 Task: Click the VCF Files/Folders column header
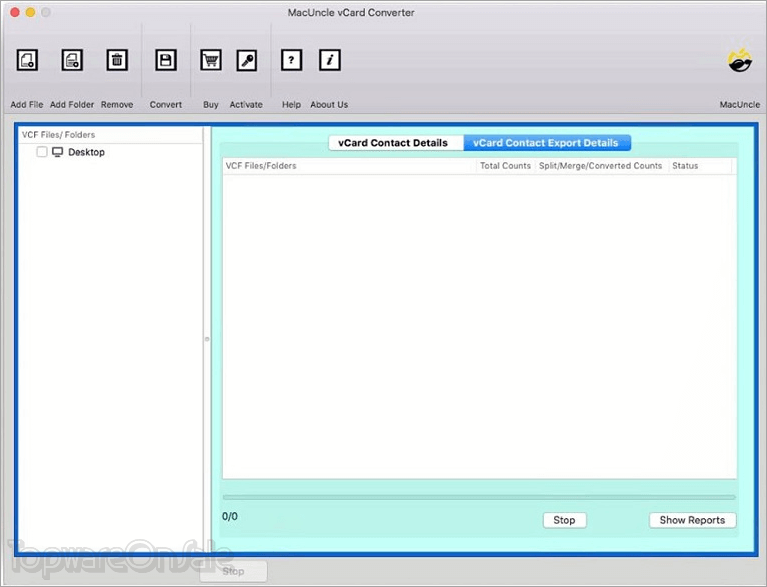(x=350, y=166)
